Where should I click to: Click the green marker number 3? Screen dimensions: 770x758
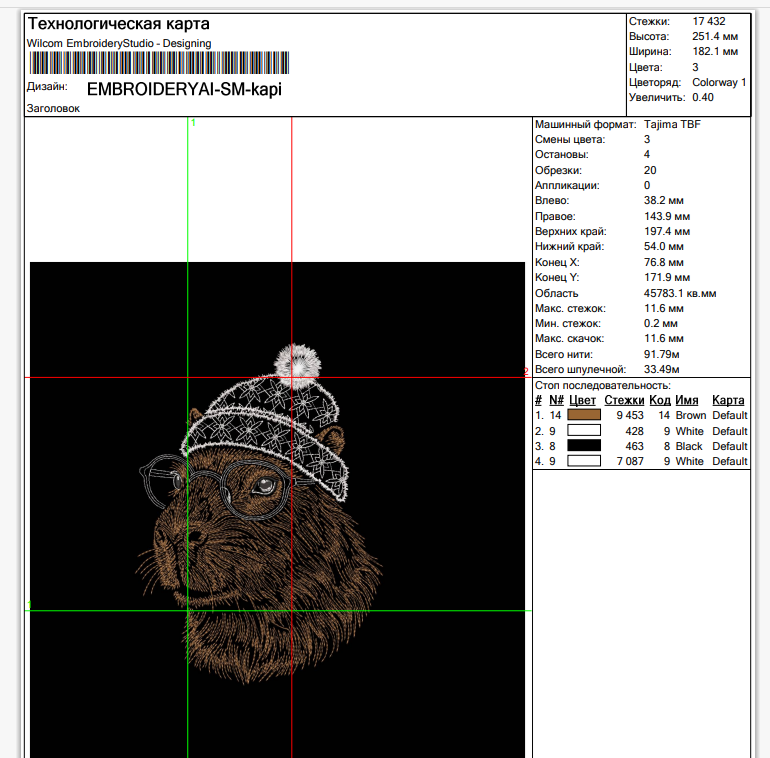click(x=29, y=604)
